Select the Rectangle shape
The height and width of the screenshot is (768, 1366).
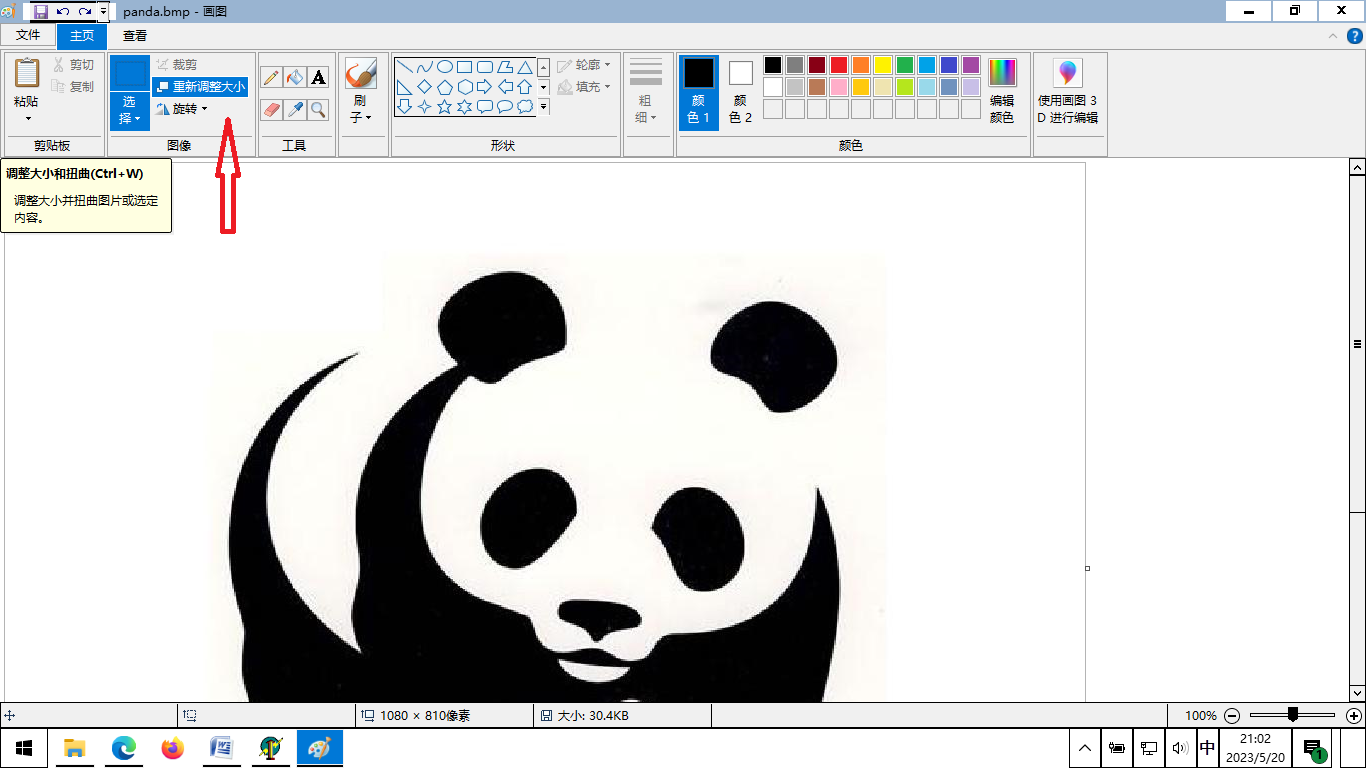465,67
